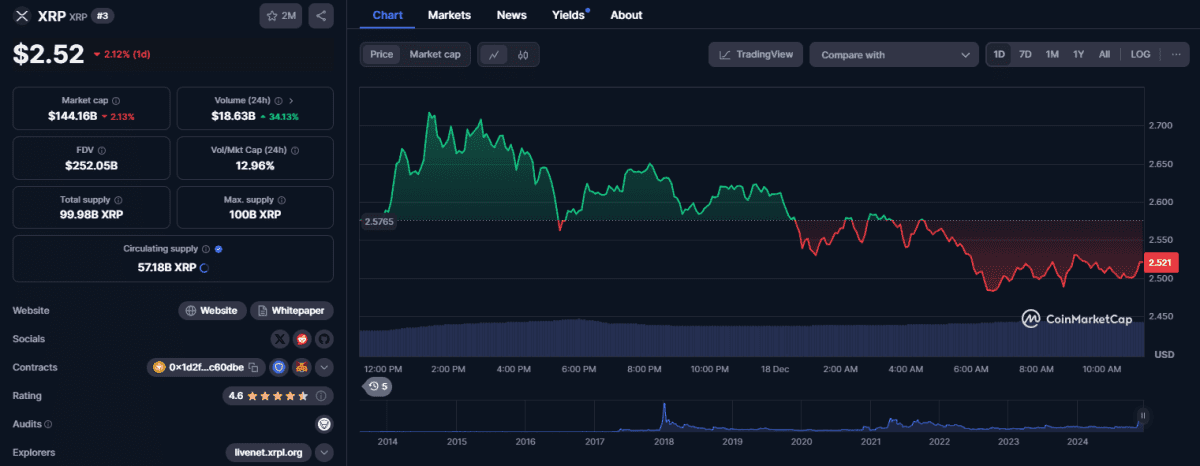This screenshot has height=466, width=1200.
Task: Select the 7D time range
Action: 1025,54
